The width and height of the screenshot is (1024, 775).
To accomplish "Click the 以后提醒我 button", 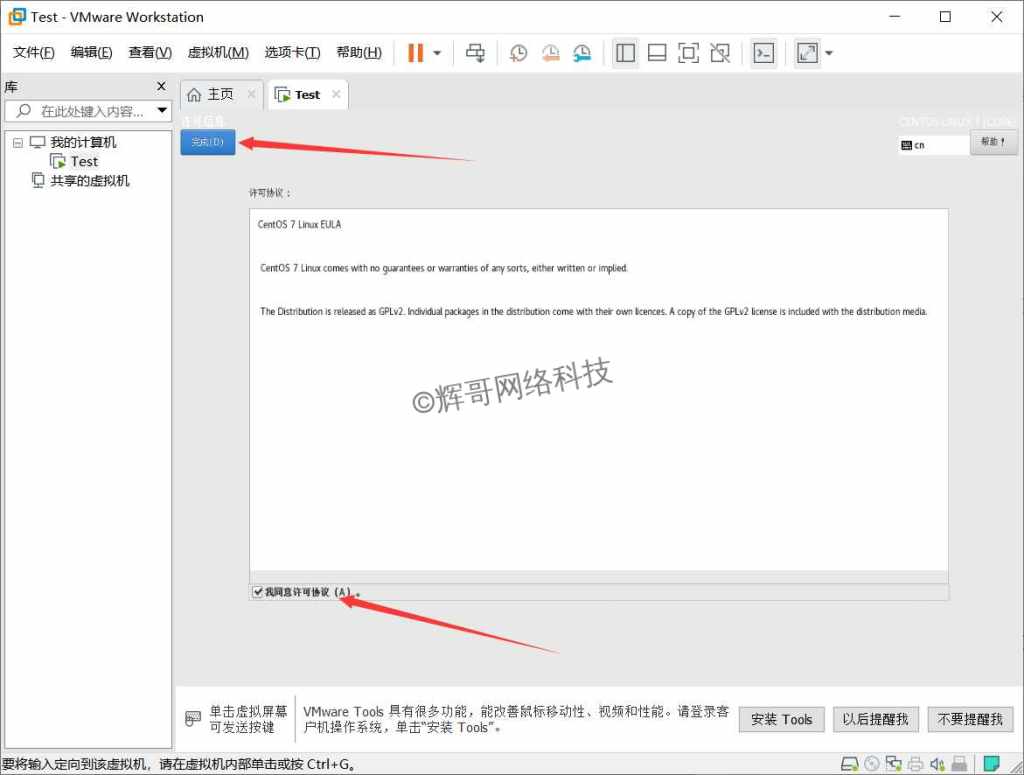I will coord(876,720).
